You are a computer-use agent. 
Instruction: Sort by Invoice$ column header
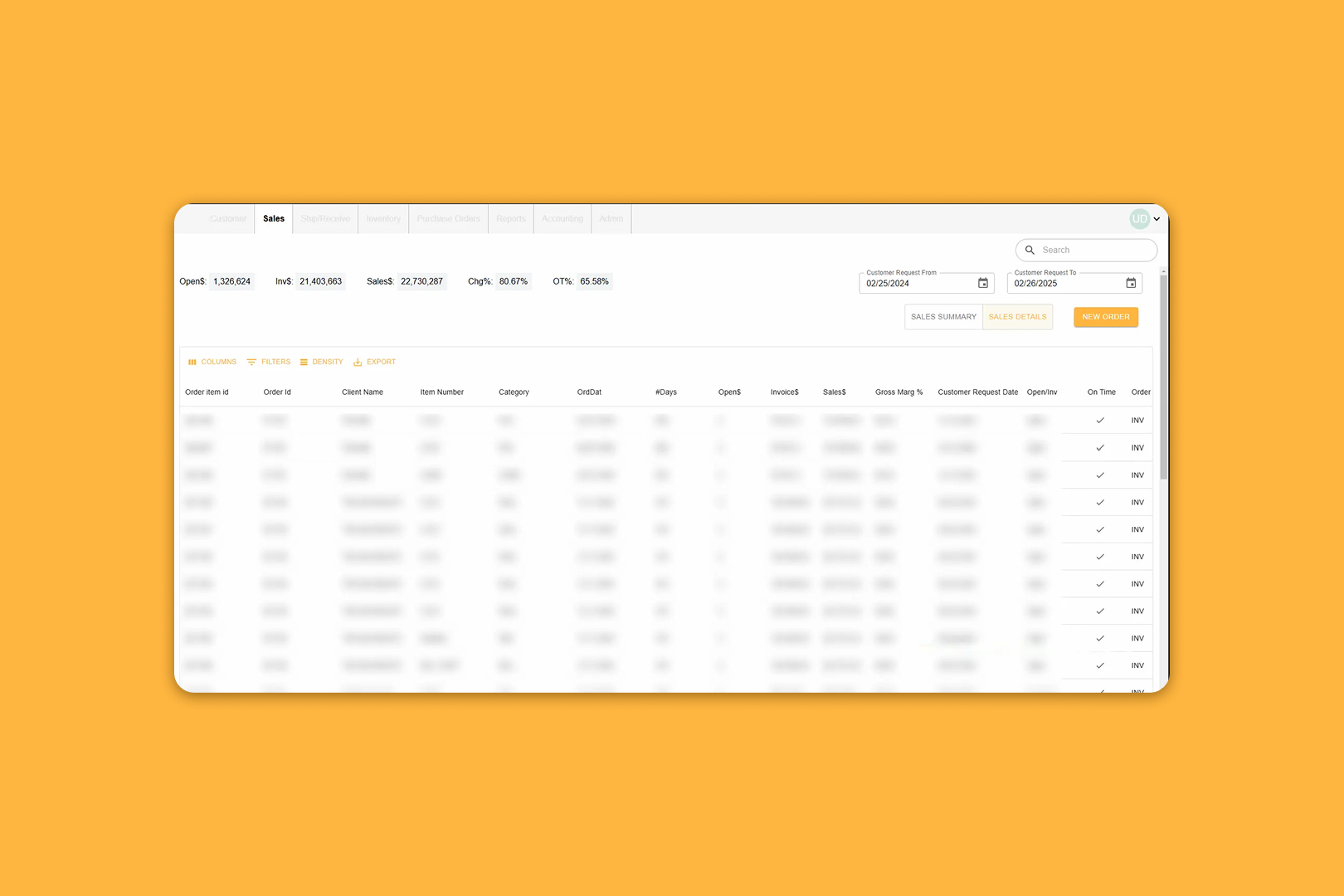[x=784, y=392]
